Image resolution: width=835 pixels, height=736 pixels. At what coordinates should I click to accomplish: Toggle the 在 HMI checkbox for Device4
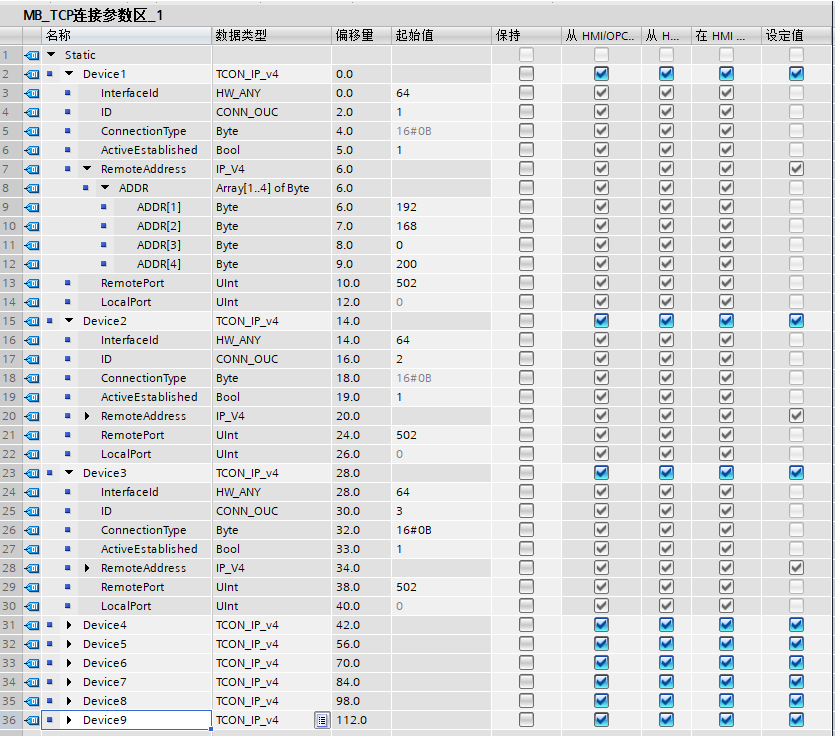(726, 625)
